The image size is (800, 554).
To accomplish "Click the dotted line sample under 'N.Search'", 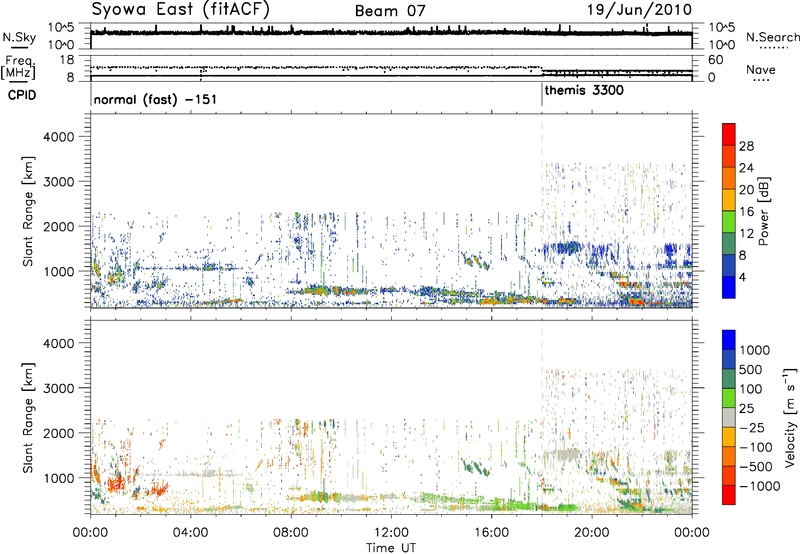I will [x=773, y=48].
